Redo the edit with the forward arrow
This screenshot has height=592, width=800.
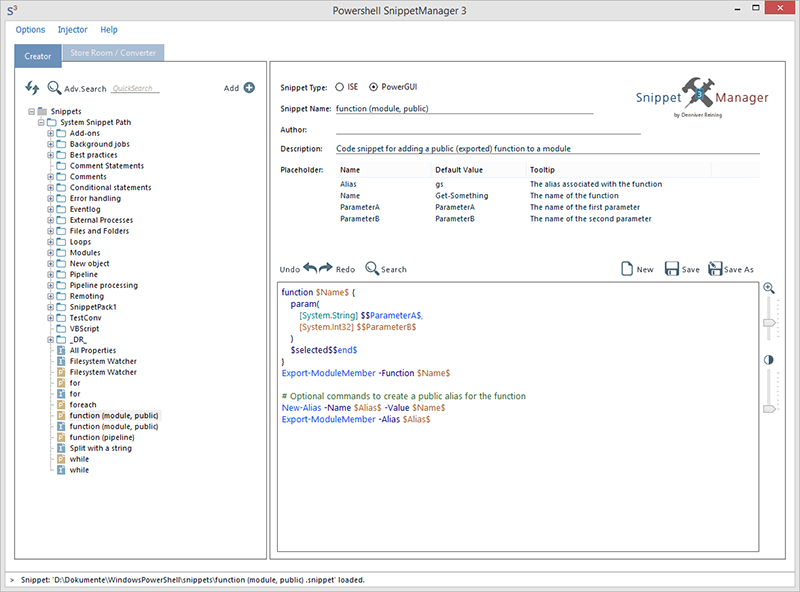326,268
